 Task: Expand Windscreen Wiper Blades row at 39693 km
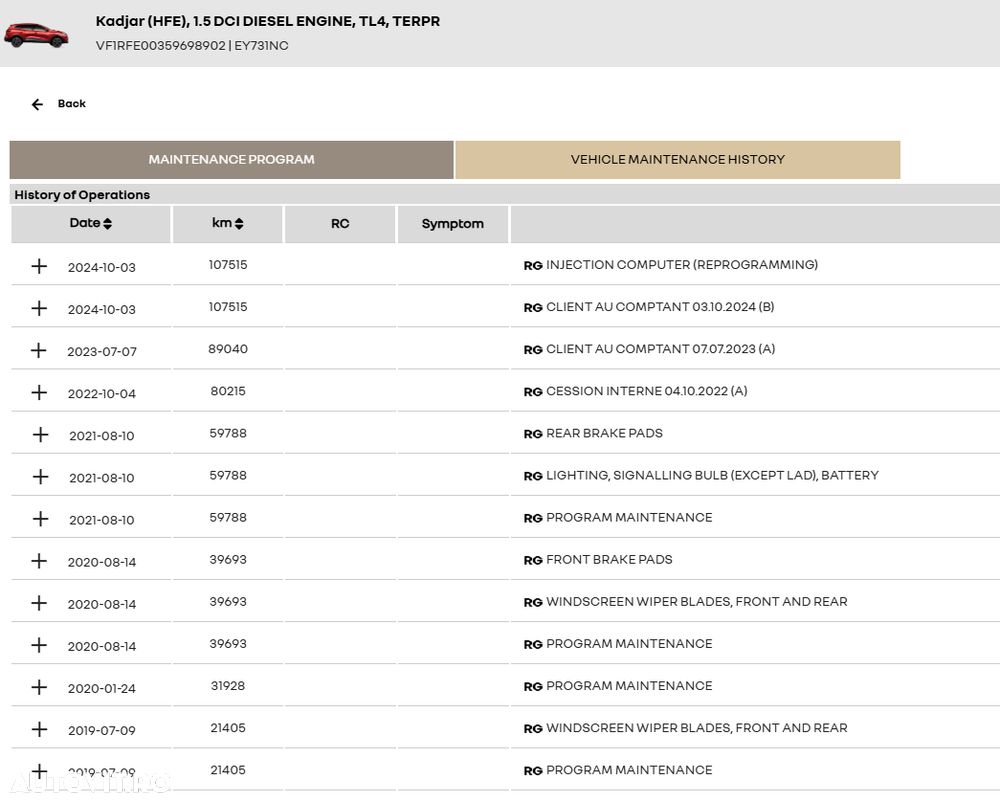[40, 603]
